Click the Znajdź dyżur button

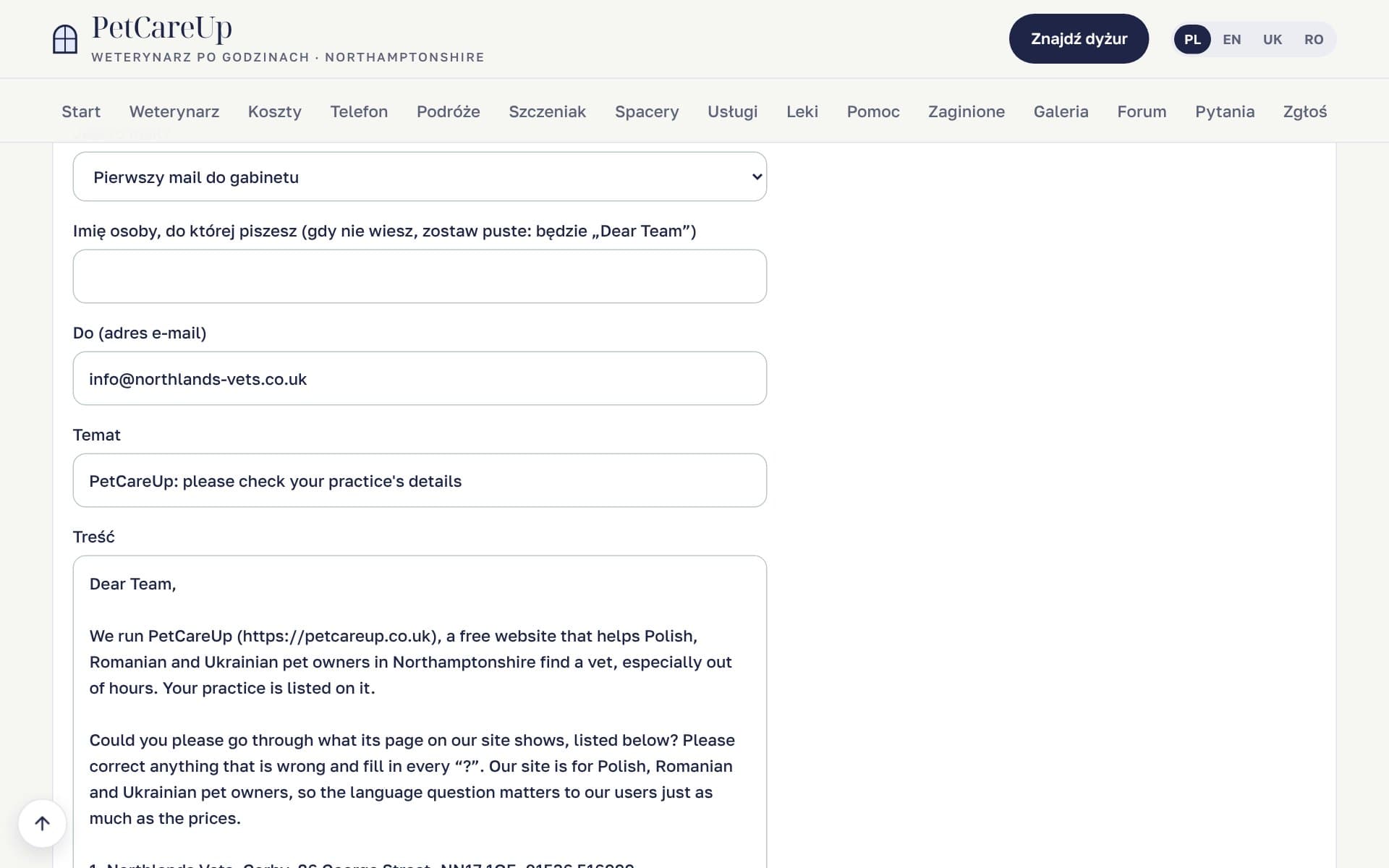click(1079, 38)
